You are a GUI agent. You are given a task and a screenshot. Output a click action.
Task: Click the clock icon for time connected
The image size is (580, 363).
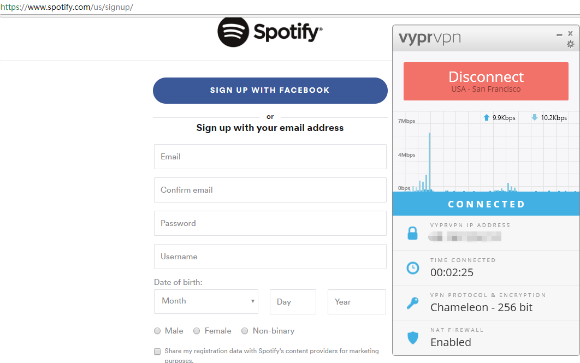pyautogui.click(x=413, y=268)
